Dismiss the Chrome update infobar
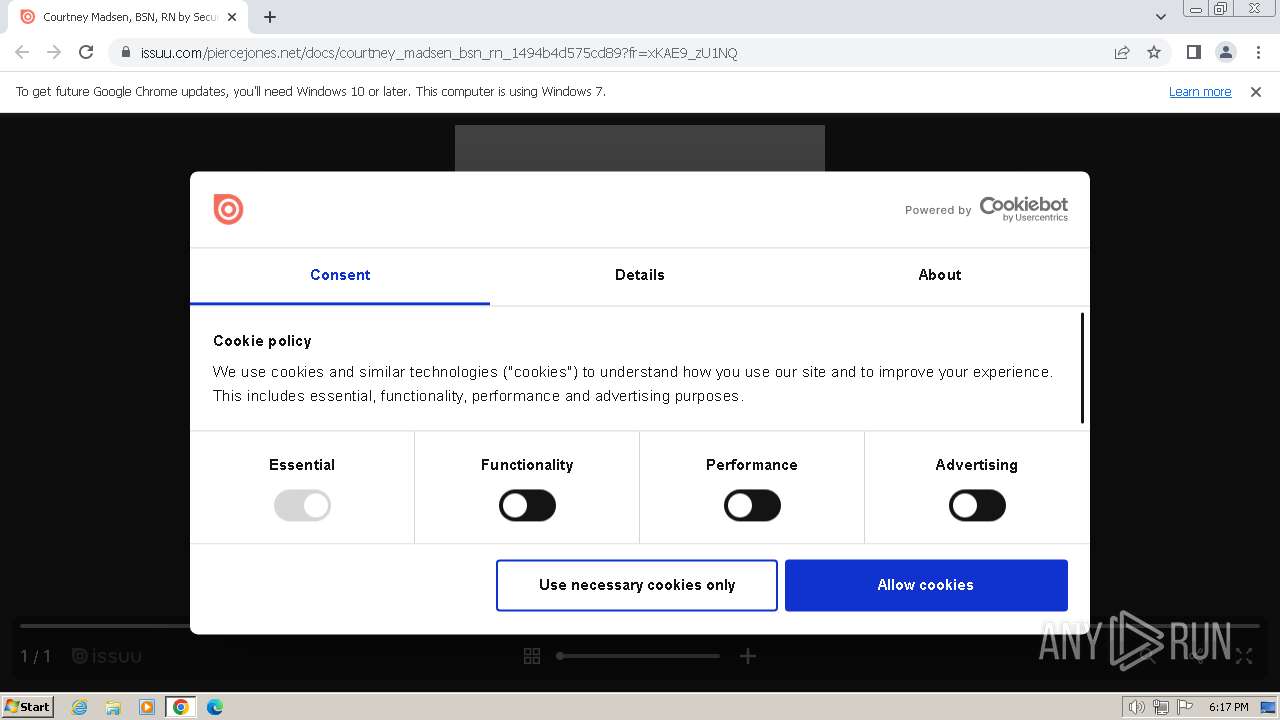 coord(1256,91)
